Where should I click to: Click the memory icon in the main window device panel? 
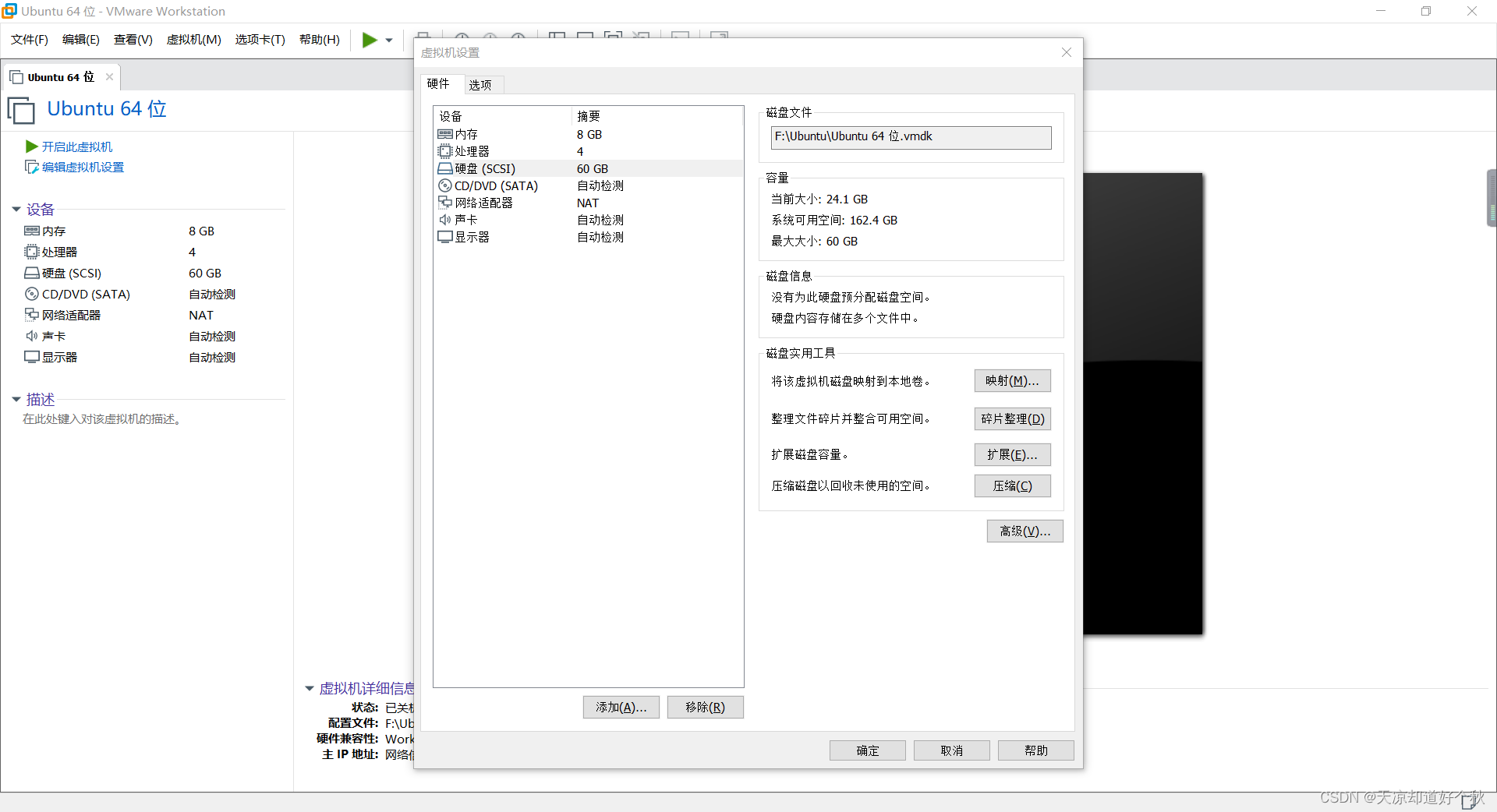coord(32,231)
